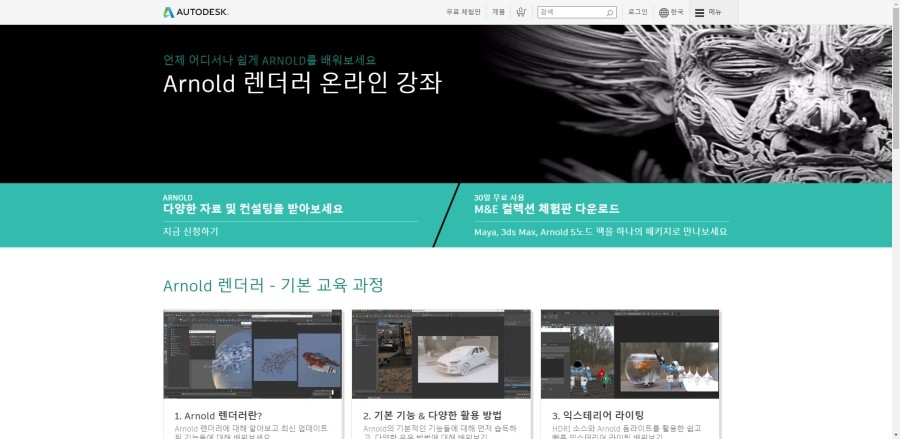Open the shopping cart icon
The width and height of the screenshot is (900, 439).
coord(521,12)
